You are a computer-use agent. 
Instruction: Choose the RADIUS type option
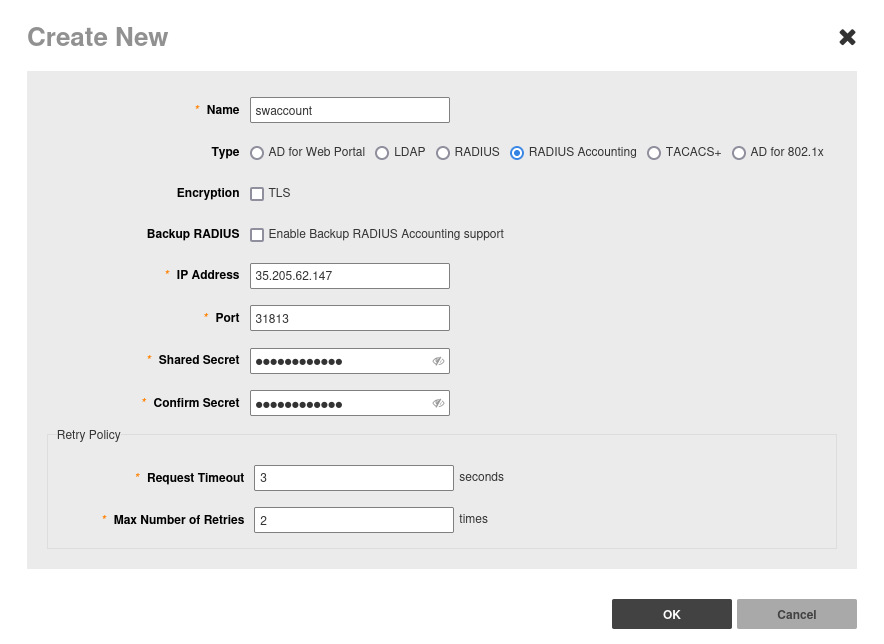click(x=443, y=153)
